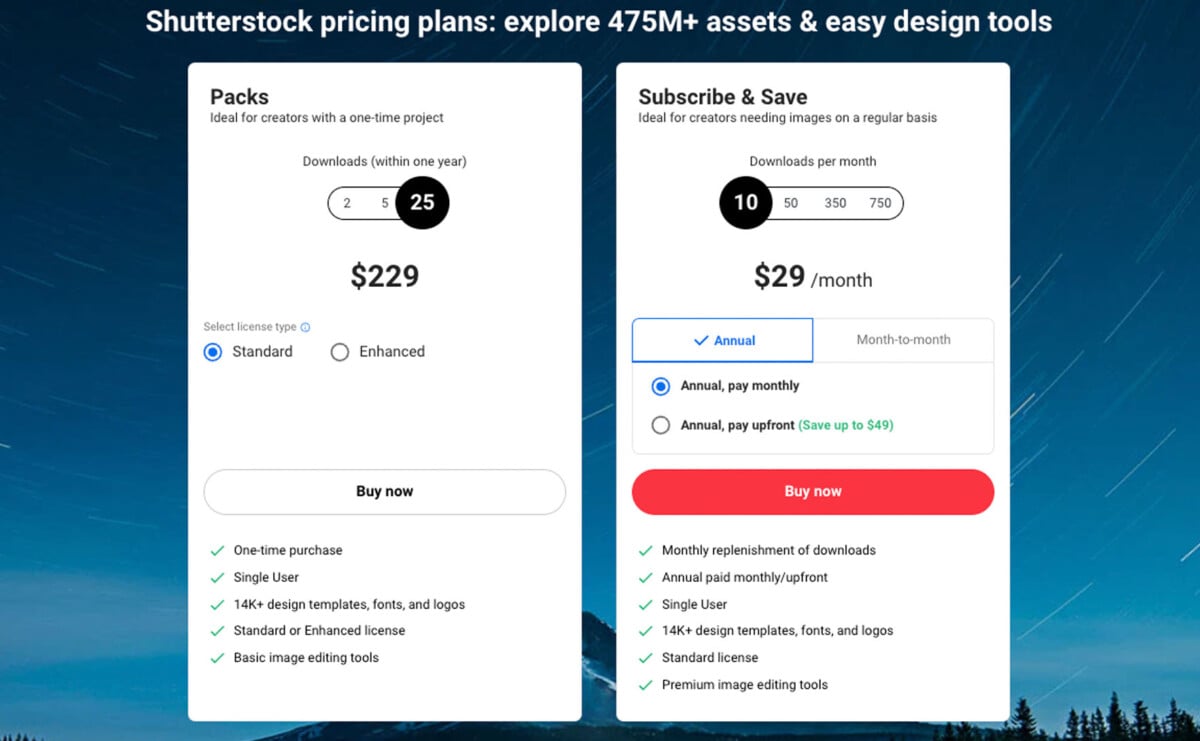Choose Annual, pay upfront option

tap(661, 425)
